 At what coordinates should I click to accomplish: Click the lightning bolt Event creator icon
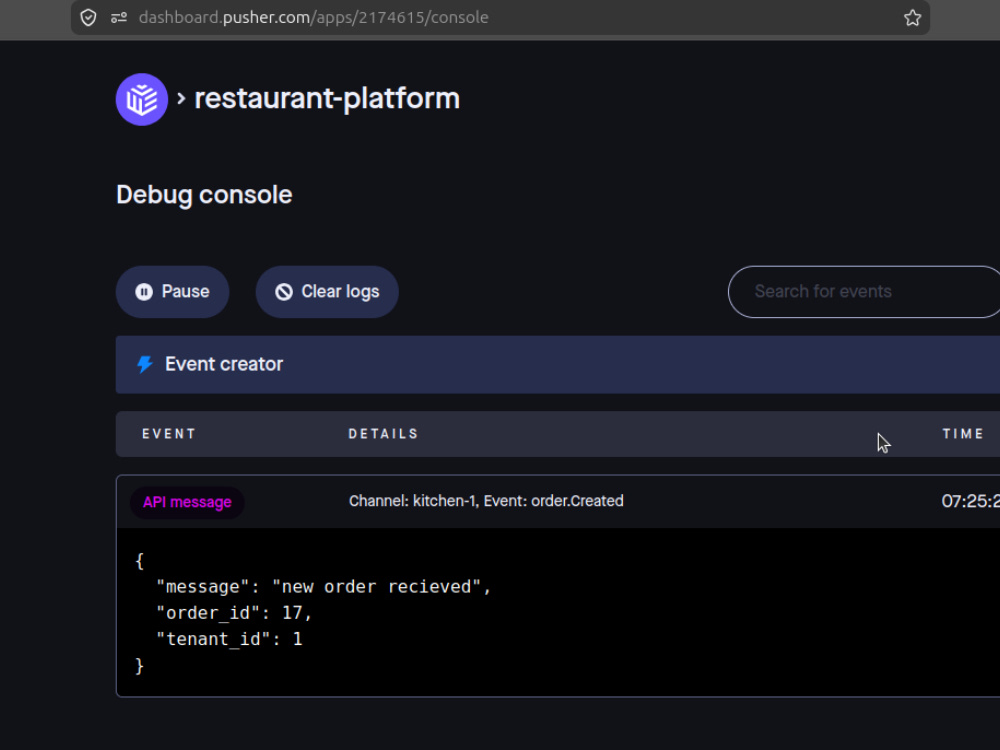coord(145,364)
